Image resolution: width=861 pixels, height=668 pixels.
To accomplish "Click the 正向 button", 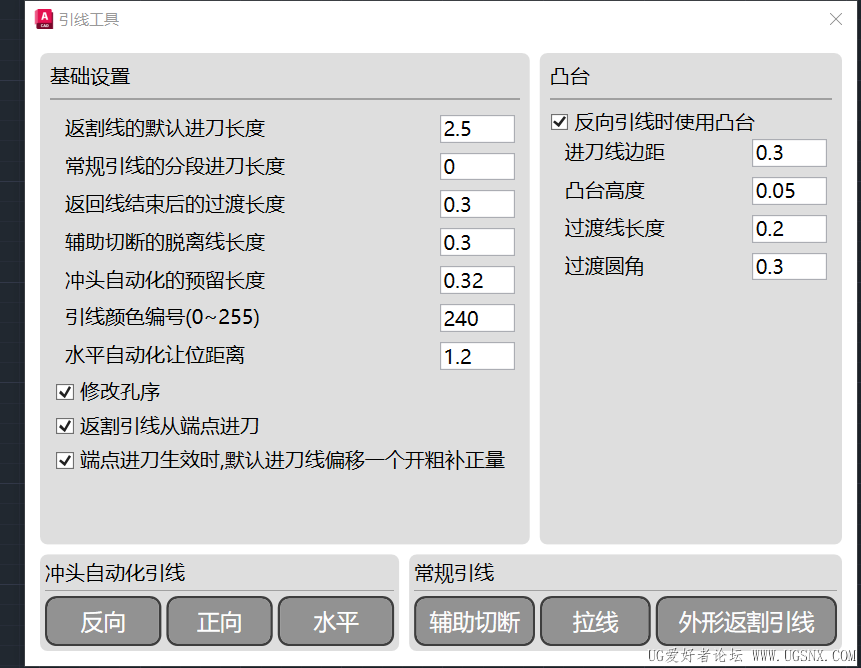I will click(x=220, y=621).
